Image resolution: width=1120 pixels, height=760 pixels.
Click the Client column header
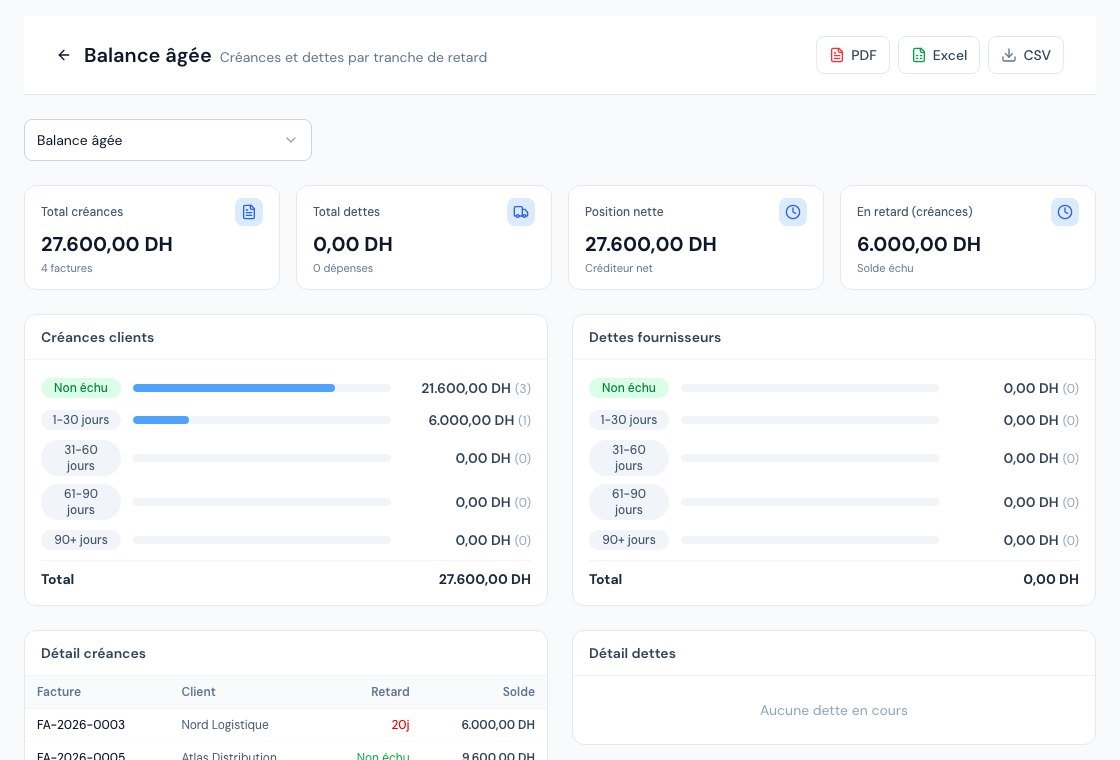coord(199,691)
